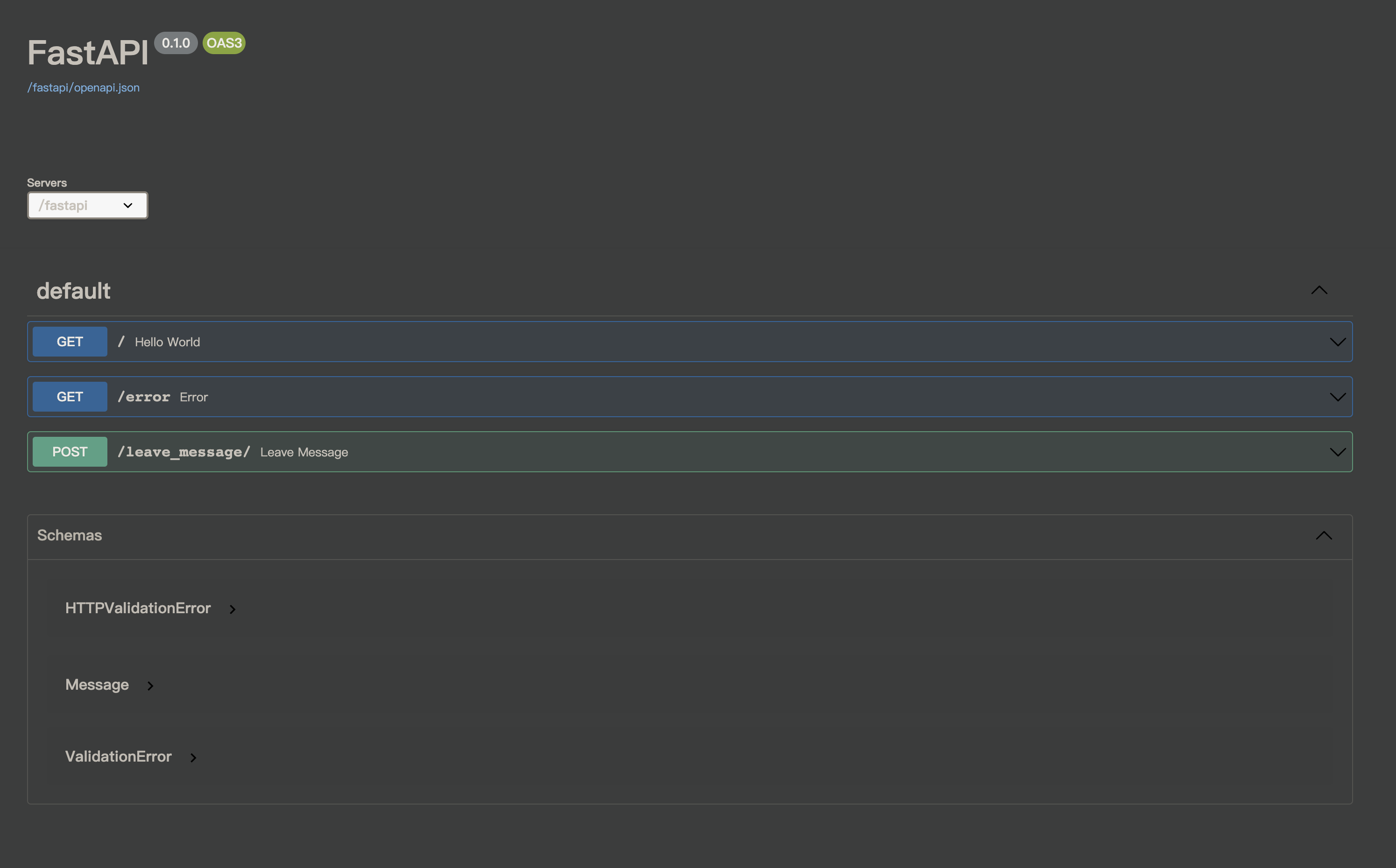Click the GET badge for /error

point(70,397)
